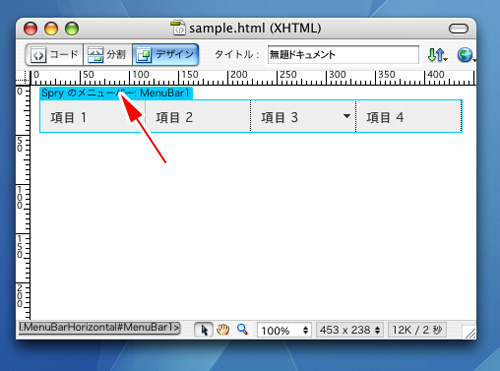Open the 453 x 238 window size dropdown

[x=350, y=330]
